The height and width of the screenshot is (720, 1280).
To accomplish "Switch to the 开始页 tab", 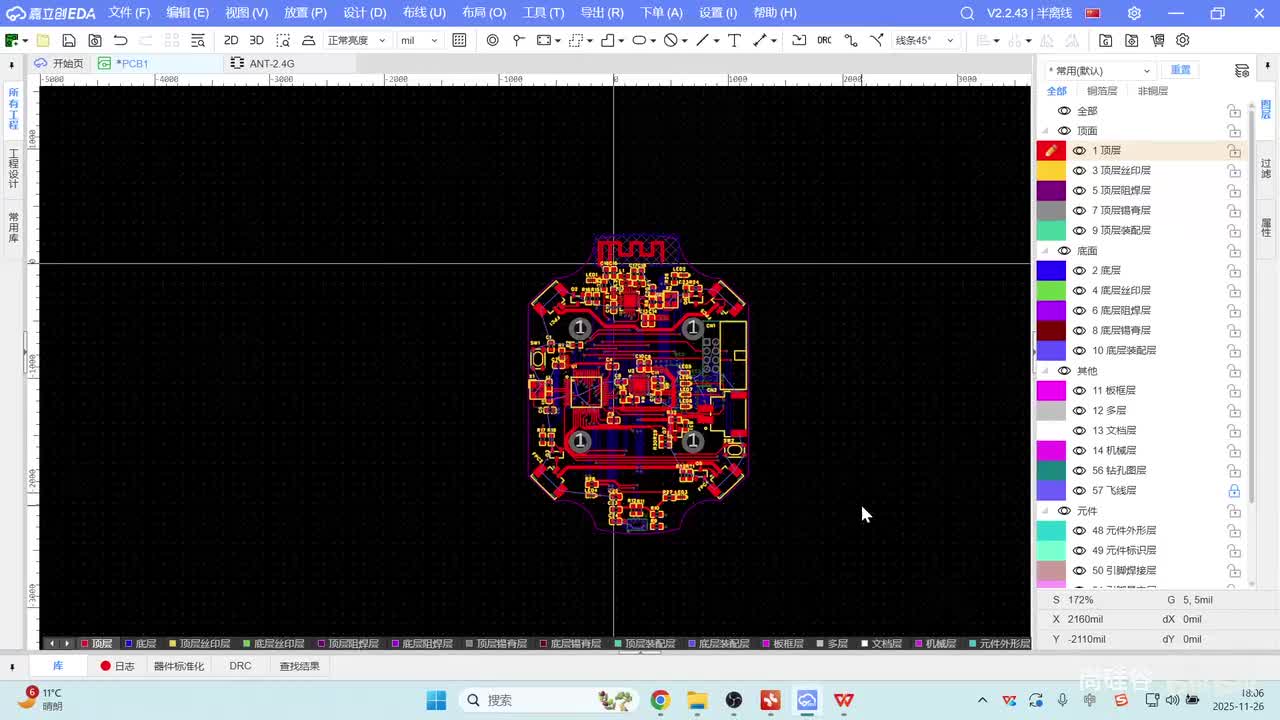I will [60, 63].
